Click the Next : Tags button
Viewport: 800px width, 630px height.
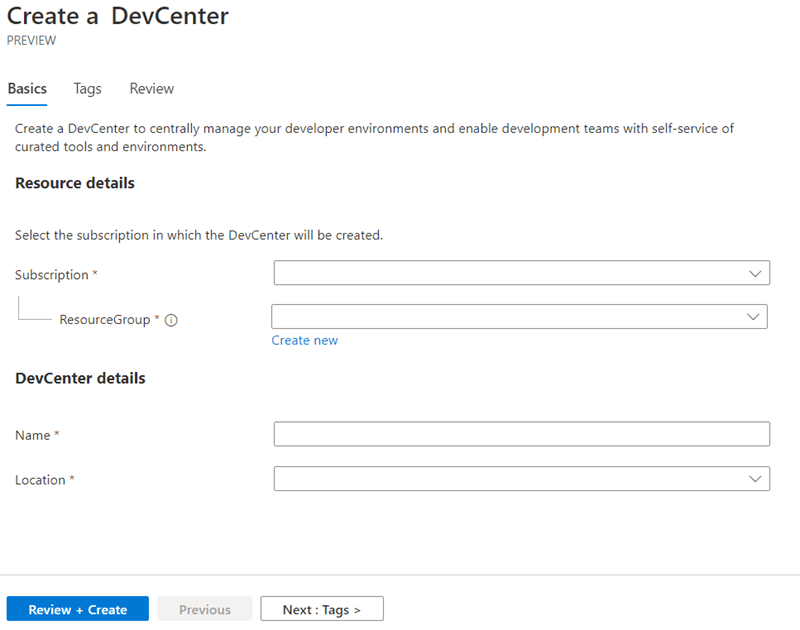tap(322, 609)
